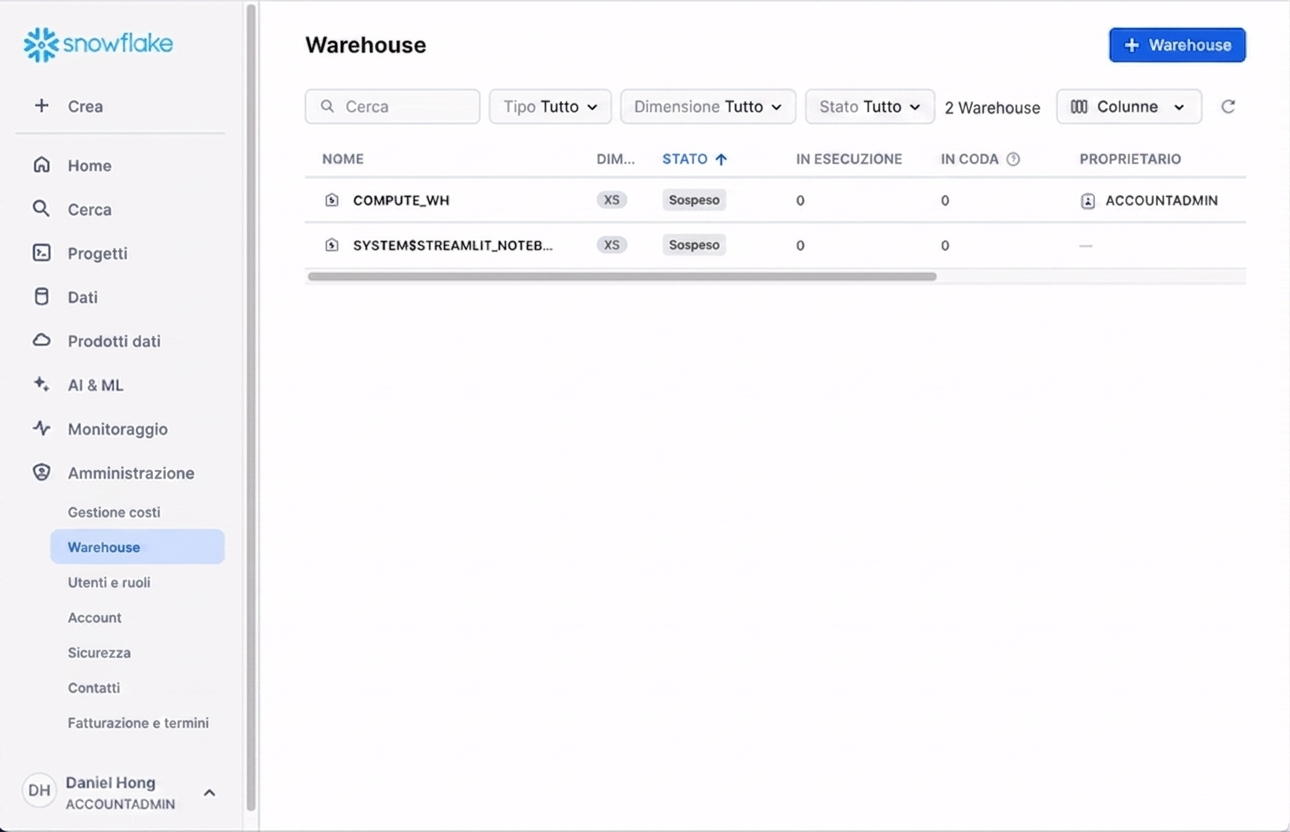Open the COMPUTE_WH warehouse

click(x=401, y=200)
